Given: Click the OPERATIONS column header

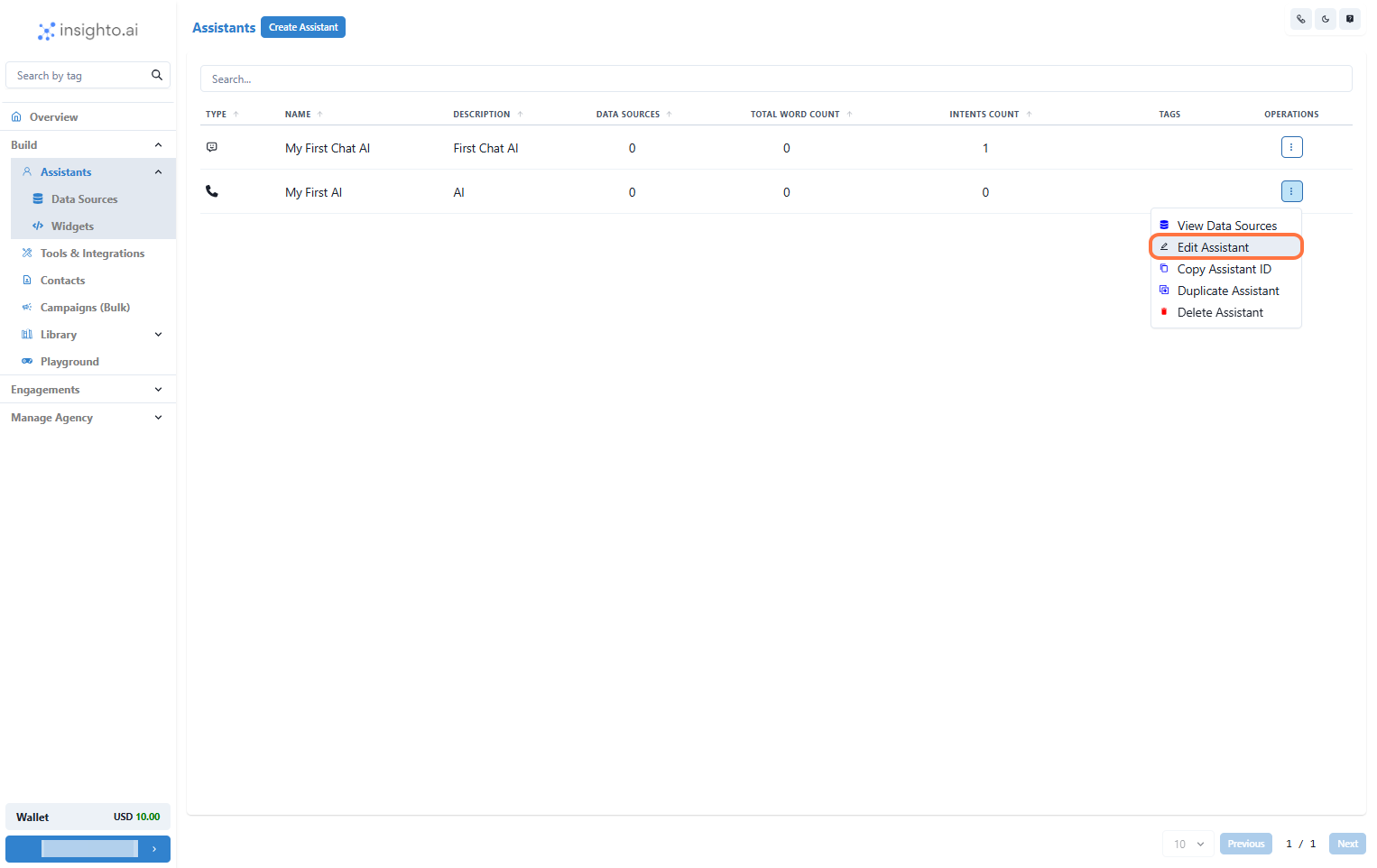Looking at the screenshot, I should click(1291, 114).
